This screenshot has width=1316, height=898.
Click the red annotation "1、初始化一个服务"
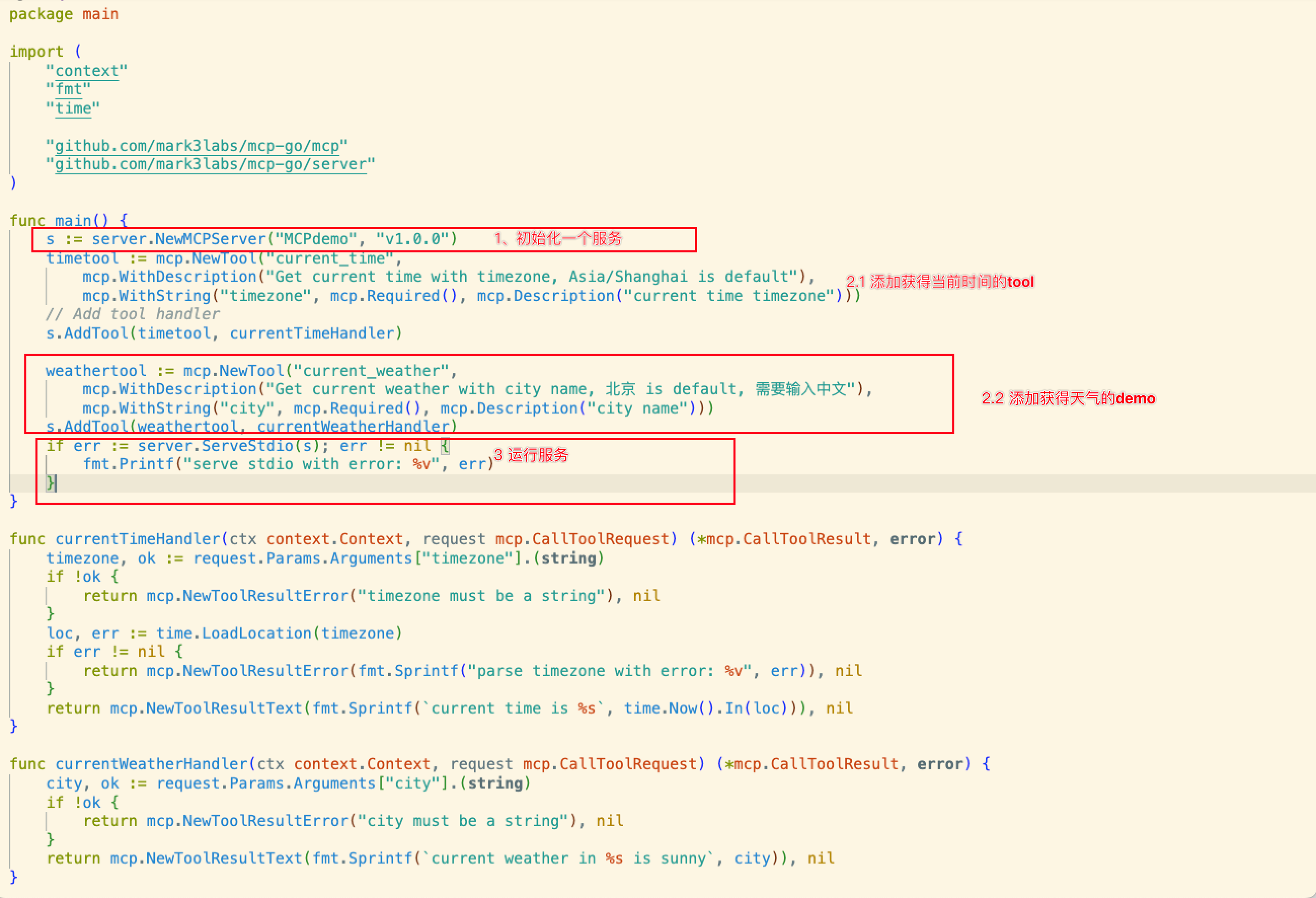pos(558,239)
